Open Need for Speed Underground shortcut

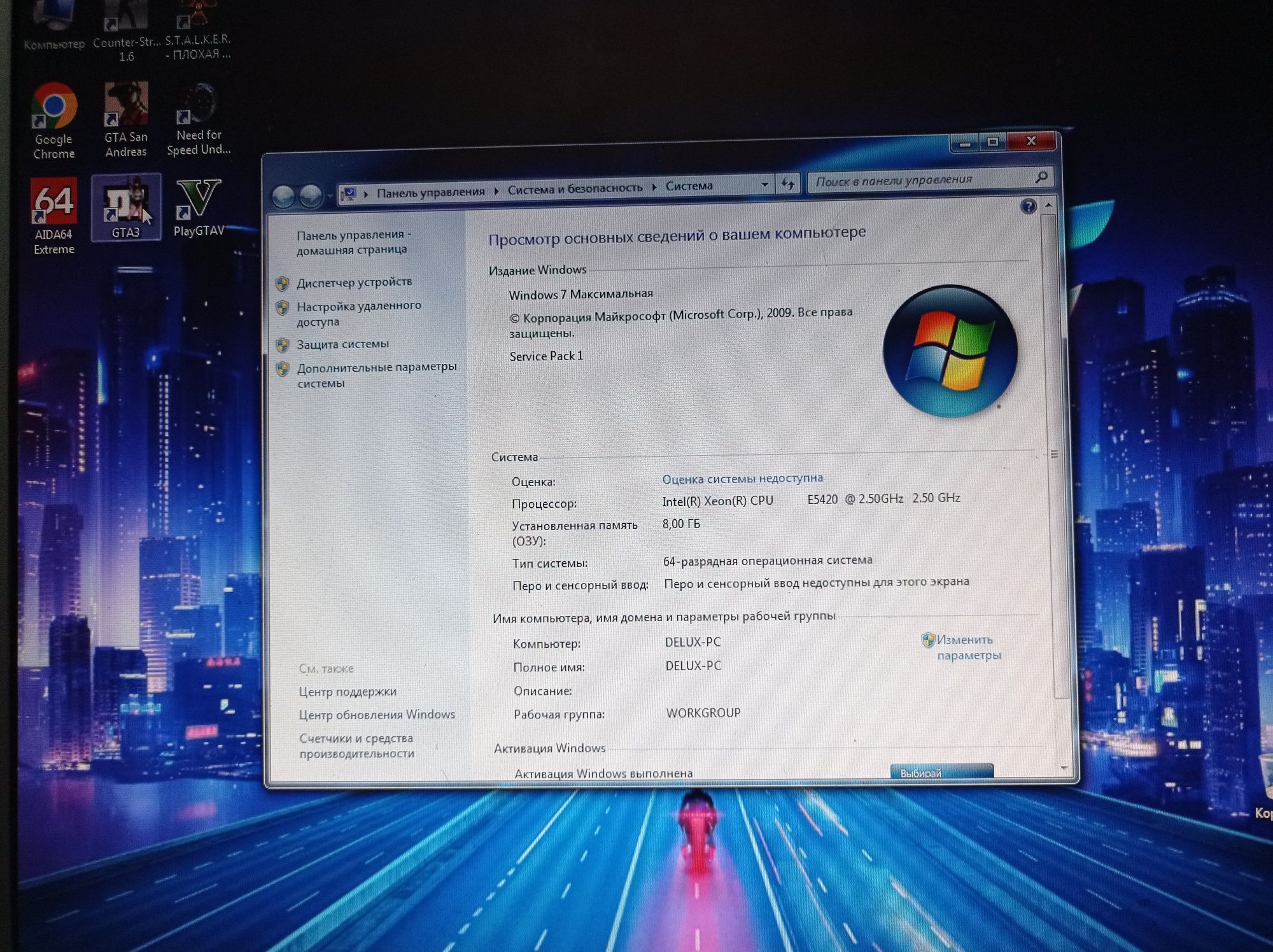point(199,120)
